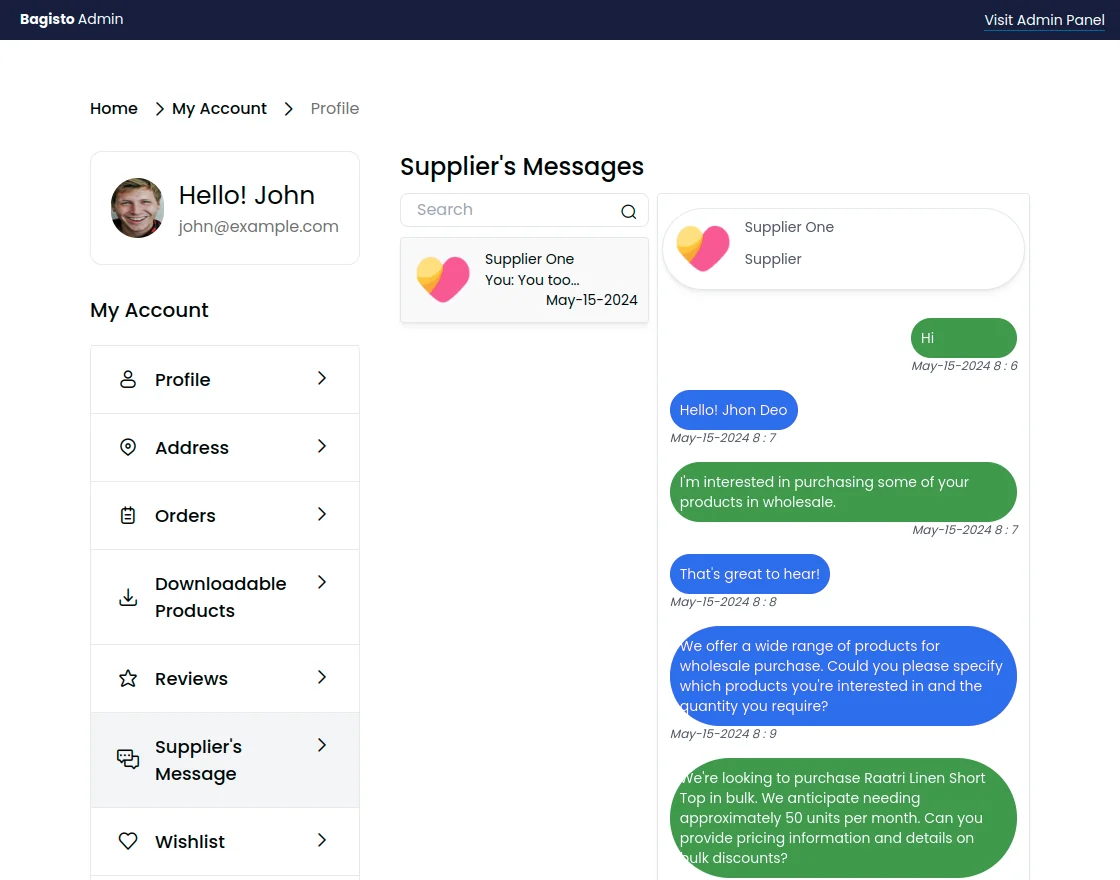
Task: Select the Profile person icon
Action: [x=127, y=379]
